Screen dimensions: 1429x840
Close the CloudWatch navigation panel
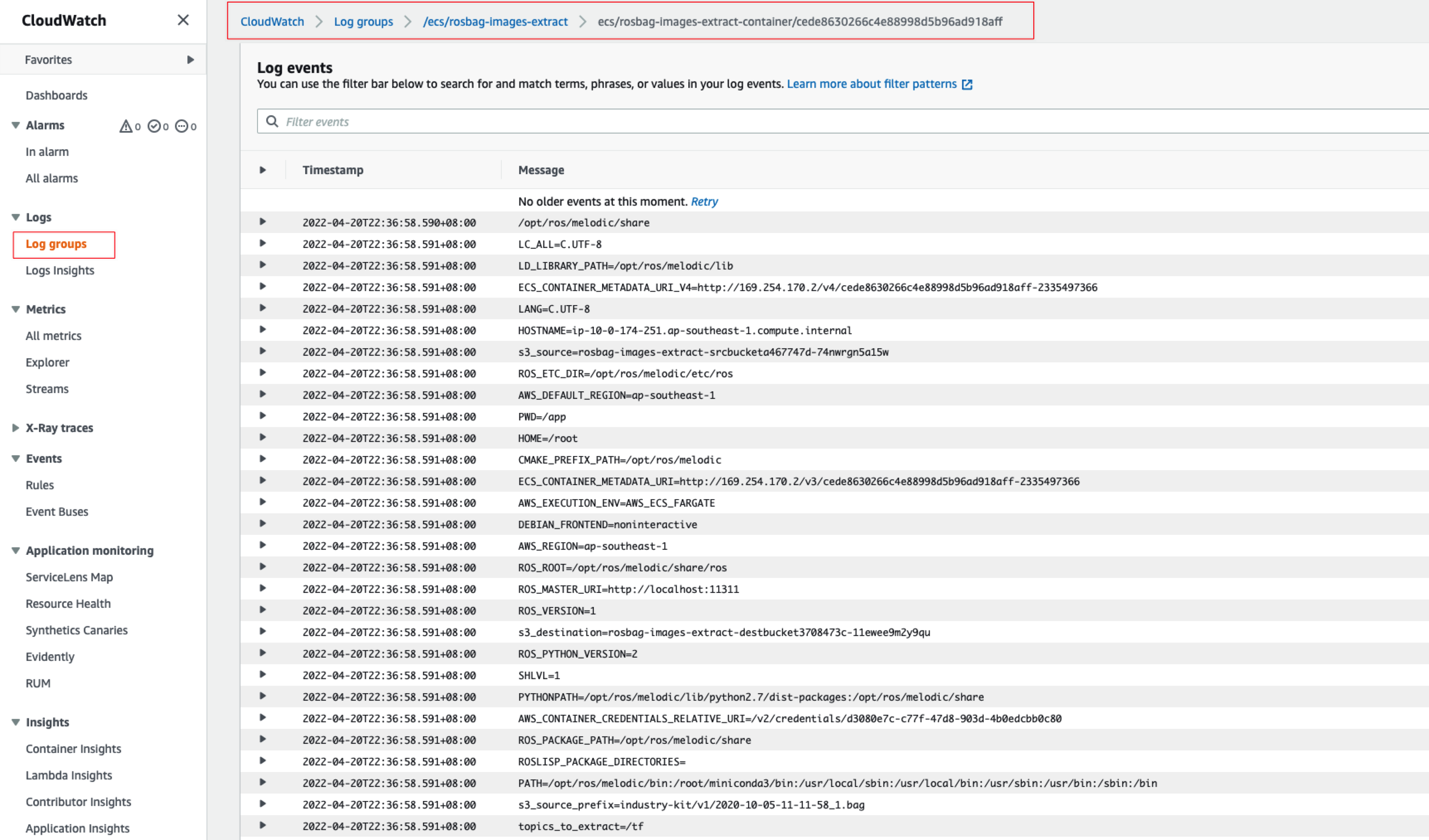point(182,20)
